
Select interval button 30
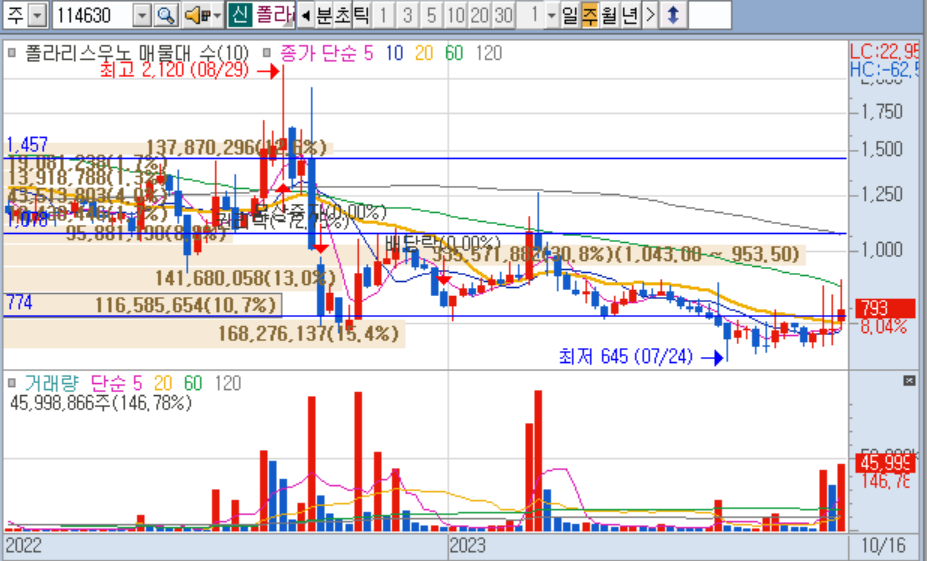(x=503, y=15)
